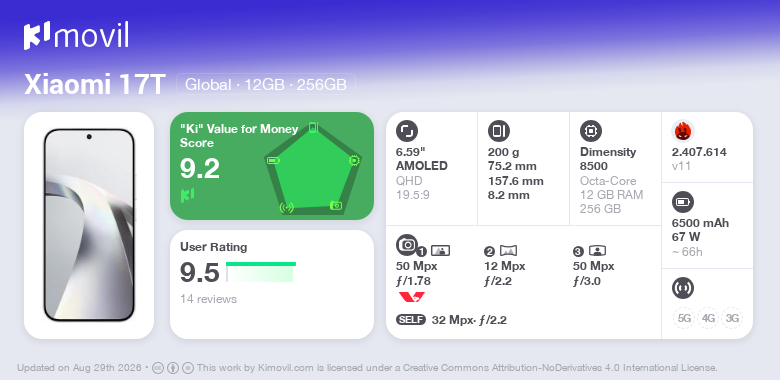
Task: Click the red camera sensor brand logo
Action: click(411, 297)
